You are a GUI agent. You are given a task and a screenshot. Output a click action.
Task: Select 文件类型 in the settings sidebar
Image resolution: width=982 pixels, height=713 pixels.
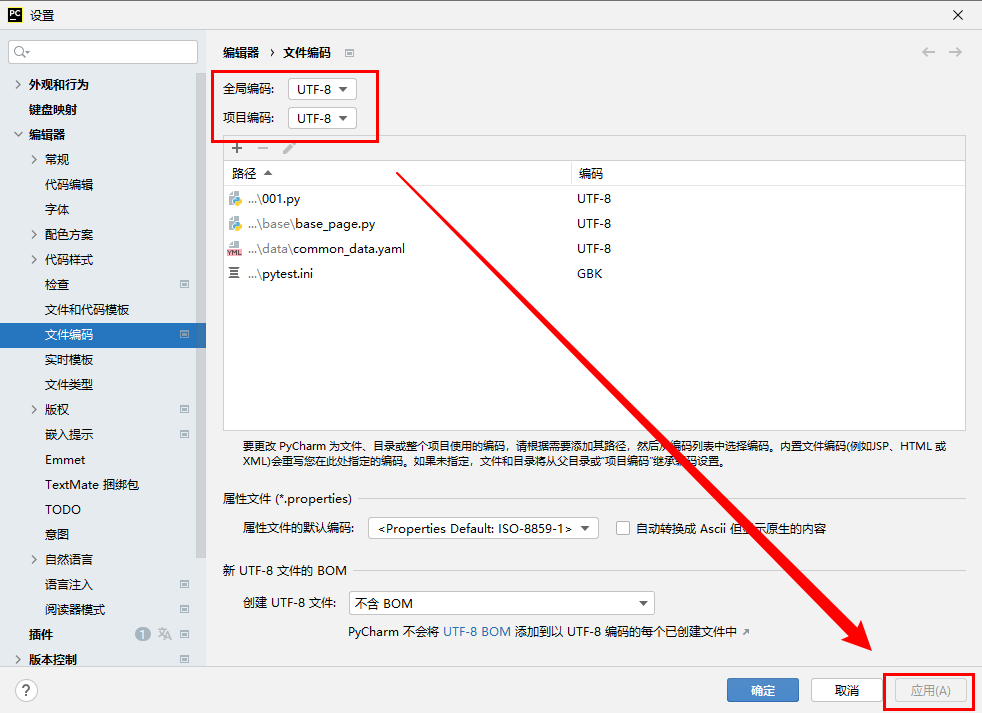[x=68, y=384]
